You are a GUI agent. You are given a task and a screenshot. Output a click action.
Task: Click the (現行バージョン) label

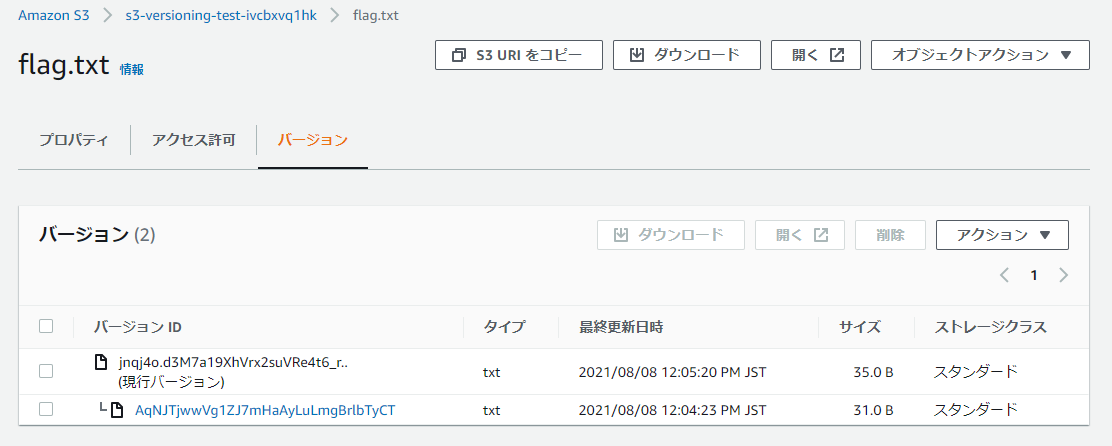tap(172, 382)
